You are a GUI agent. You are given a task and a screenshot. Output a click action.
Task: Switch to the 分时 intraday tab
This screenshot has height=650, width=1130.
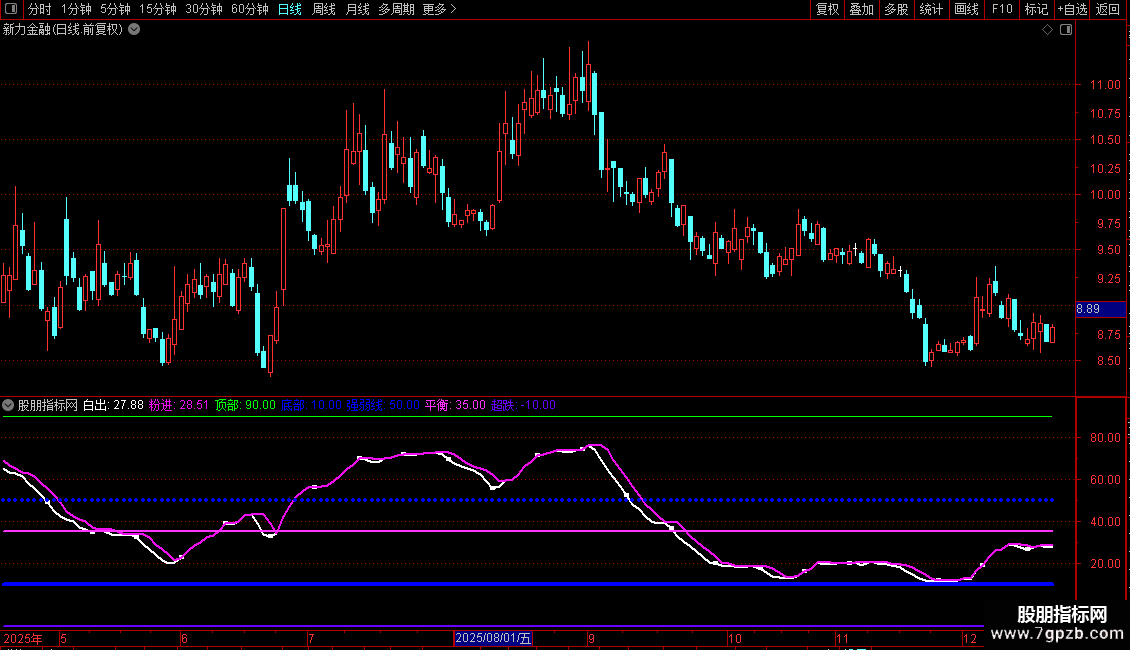(40, 9)
